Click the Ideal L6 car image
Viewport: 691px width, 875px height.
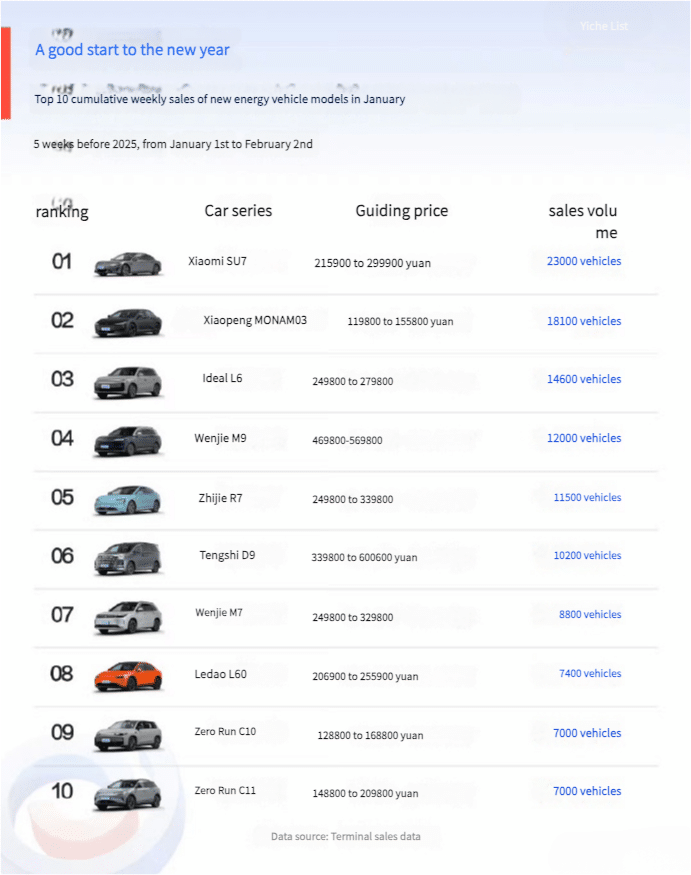(x=128, y=382)
